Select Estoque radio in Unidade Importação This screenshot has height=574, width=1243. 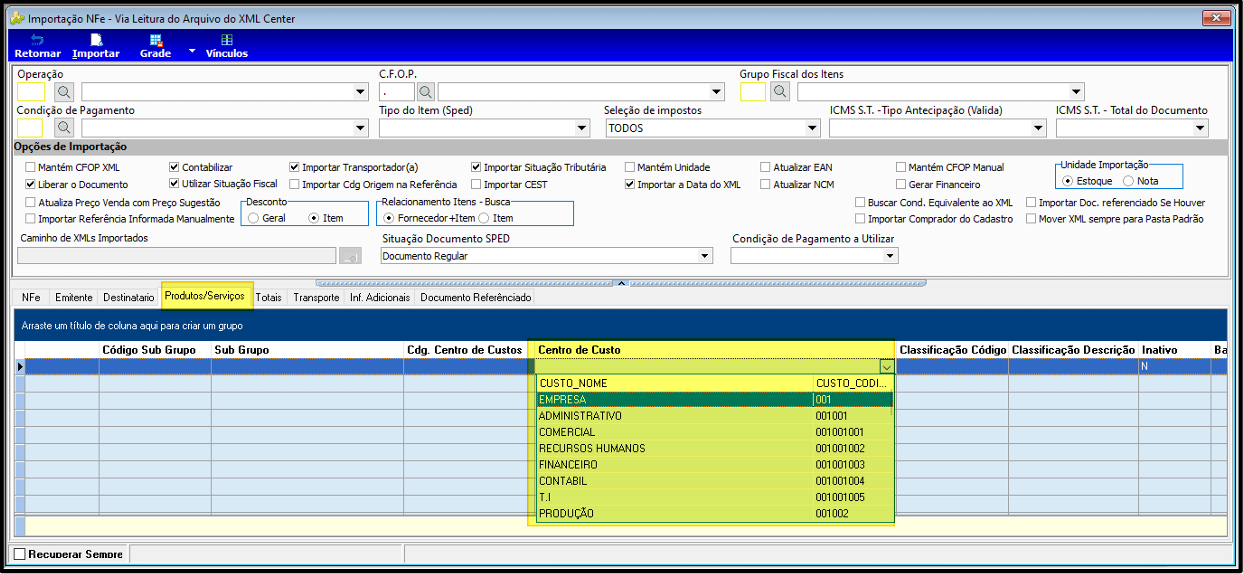pyautogui.click(x=1068, y=181)
